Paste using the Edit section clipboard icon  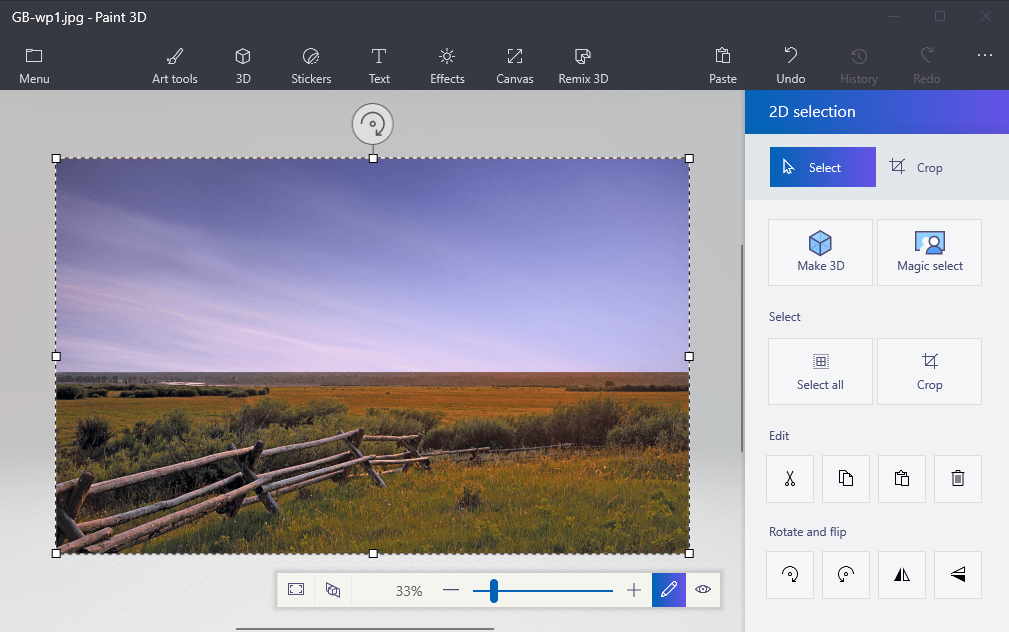902,479
